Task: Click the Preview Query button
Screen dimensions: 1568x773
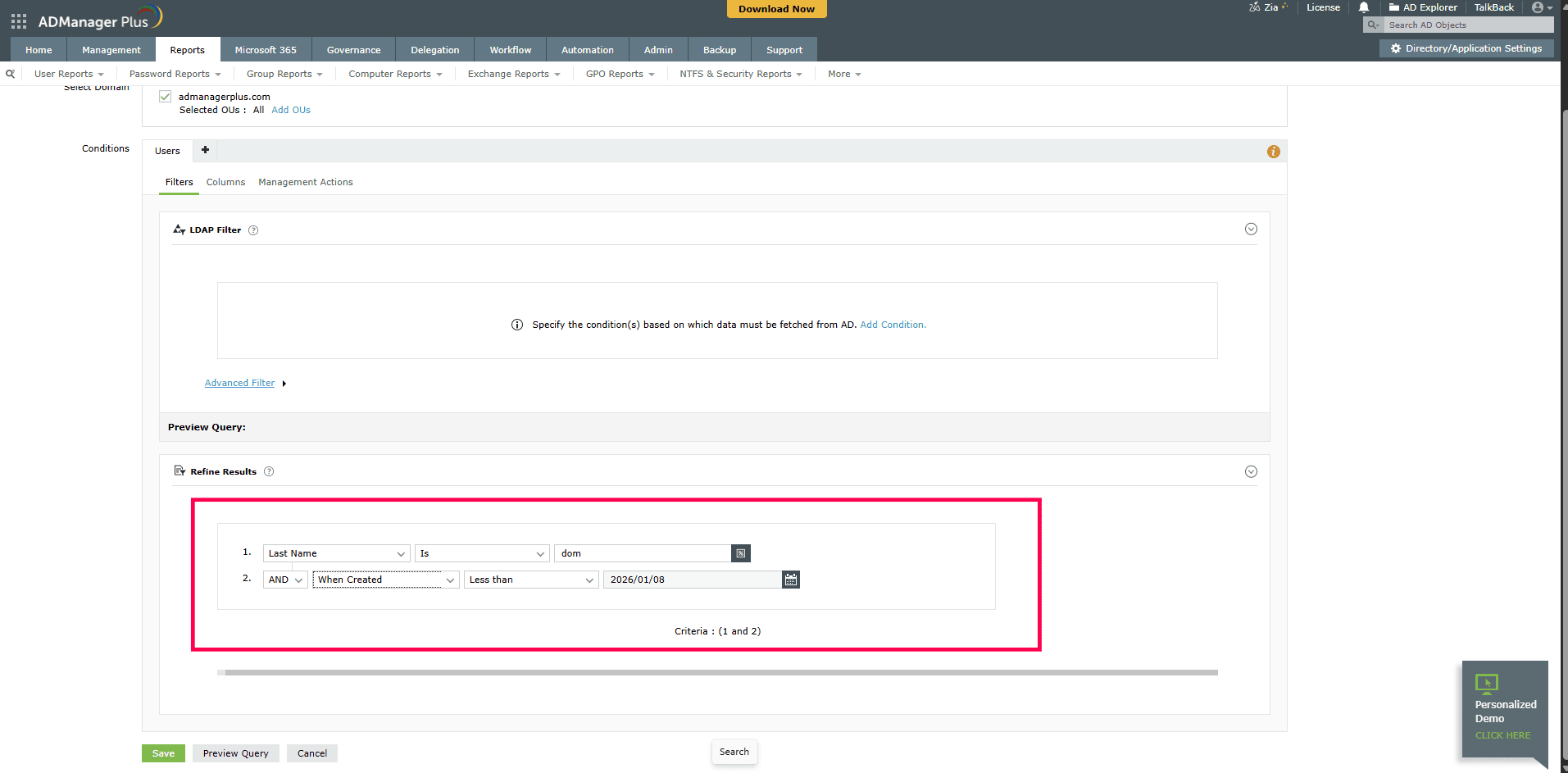Action: pos(236,753)
